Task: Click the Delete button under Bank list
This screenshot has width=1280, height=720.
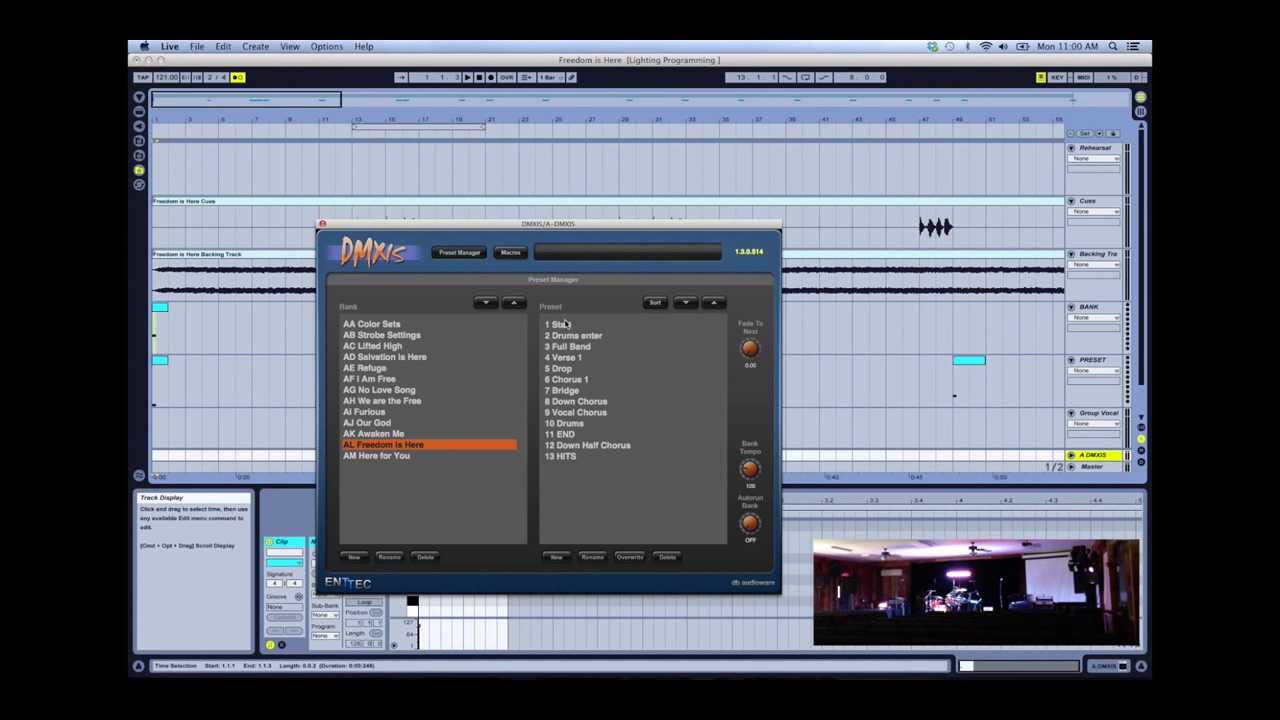Action: tap(425, 557)
